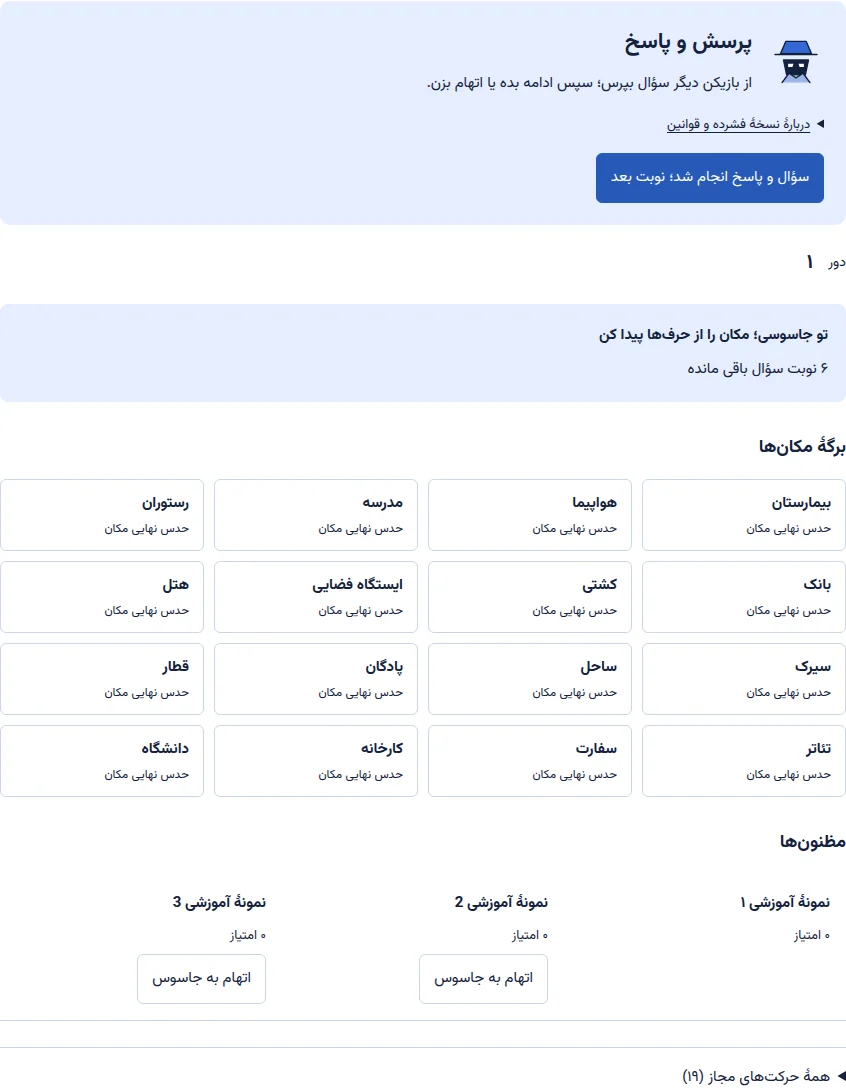Click تو جاسوسی؛ مکان را از حرف‌ها پیدا کن

pyautogui.click(x=714, y=335)
